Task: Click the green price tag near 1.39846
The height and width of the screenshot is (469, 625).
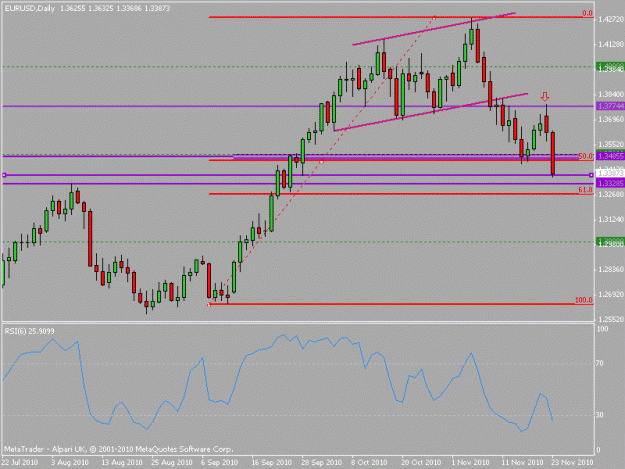Action: tap(610, 67)
